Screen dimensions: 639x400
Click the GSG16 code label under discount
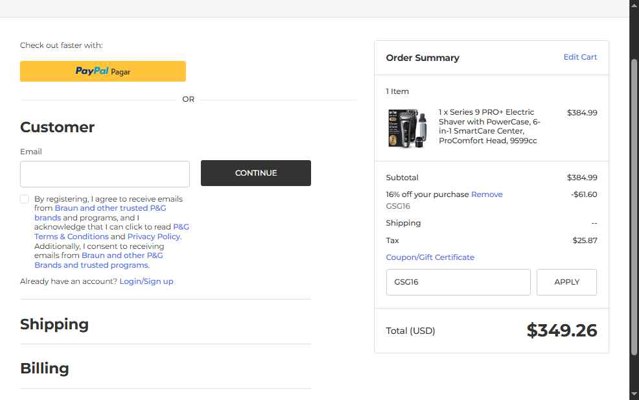click(x=398, y=206)
